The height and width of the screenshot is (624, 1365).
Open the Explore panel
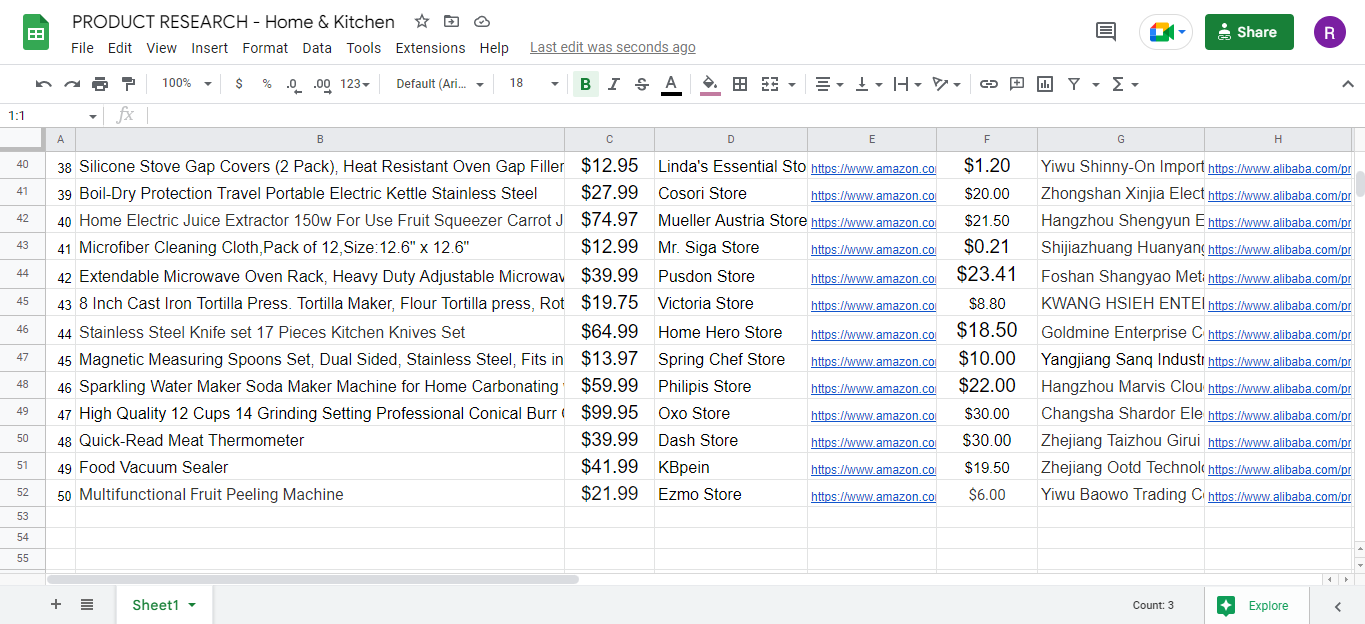(1256, 605)
